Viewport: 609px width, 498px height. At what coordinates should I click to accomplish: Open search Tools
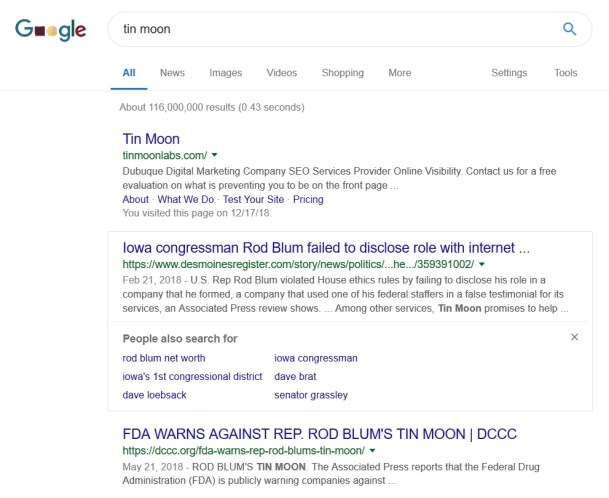pyautogui.click(x=566, y=73)
